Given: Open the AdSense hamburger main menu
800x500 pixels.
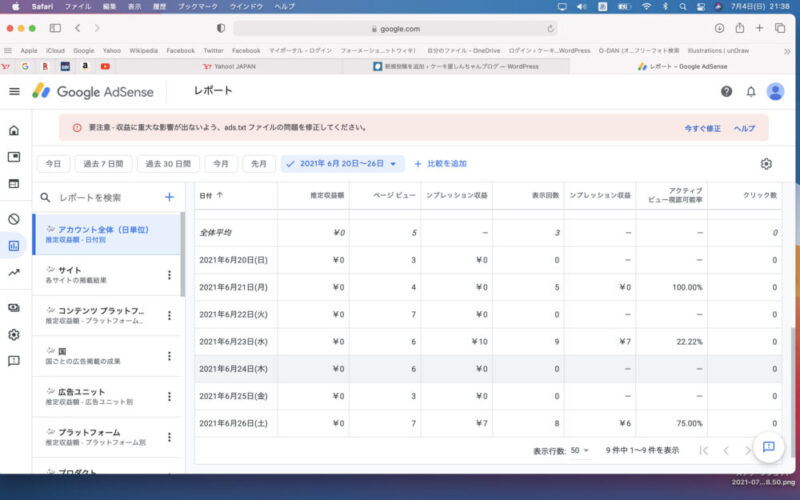Looking at the screenshot, I should click(x=14, y=91).
